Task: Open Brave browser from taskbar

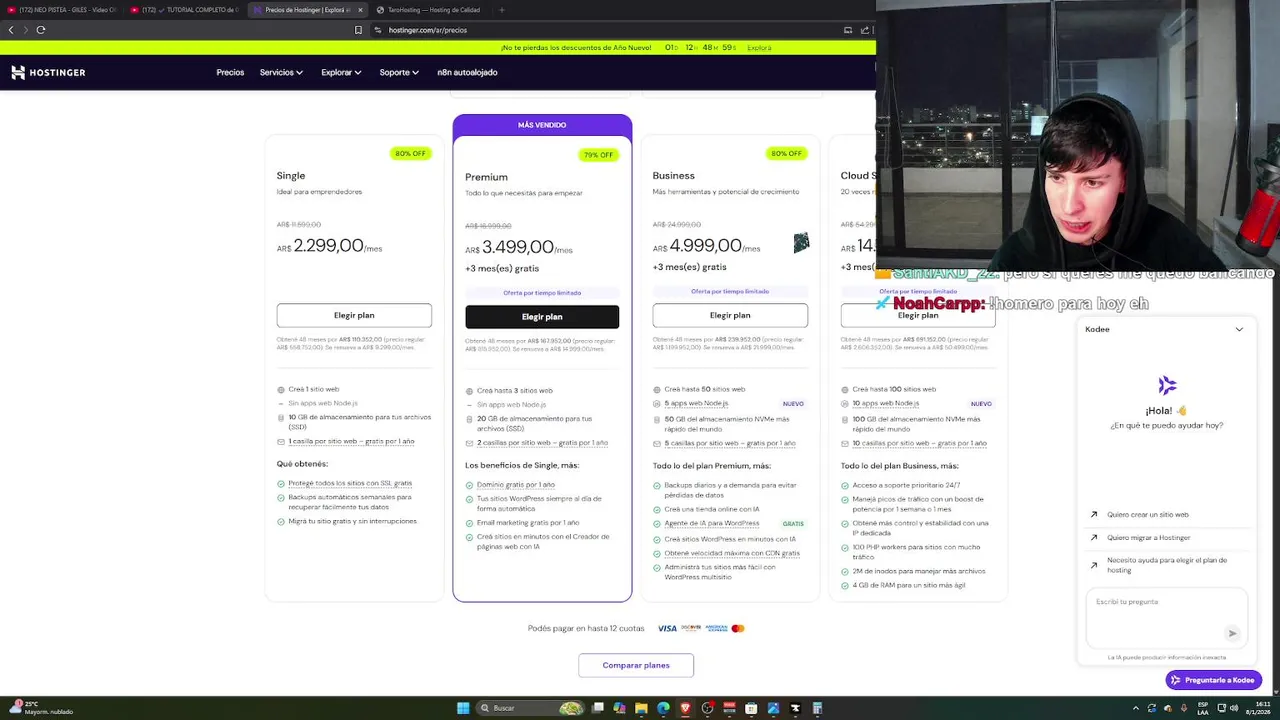Action: tap(685, 708)
